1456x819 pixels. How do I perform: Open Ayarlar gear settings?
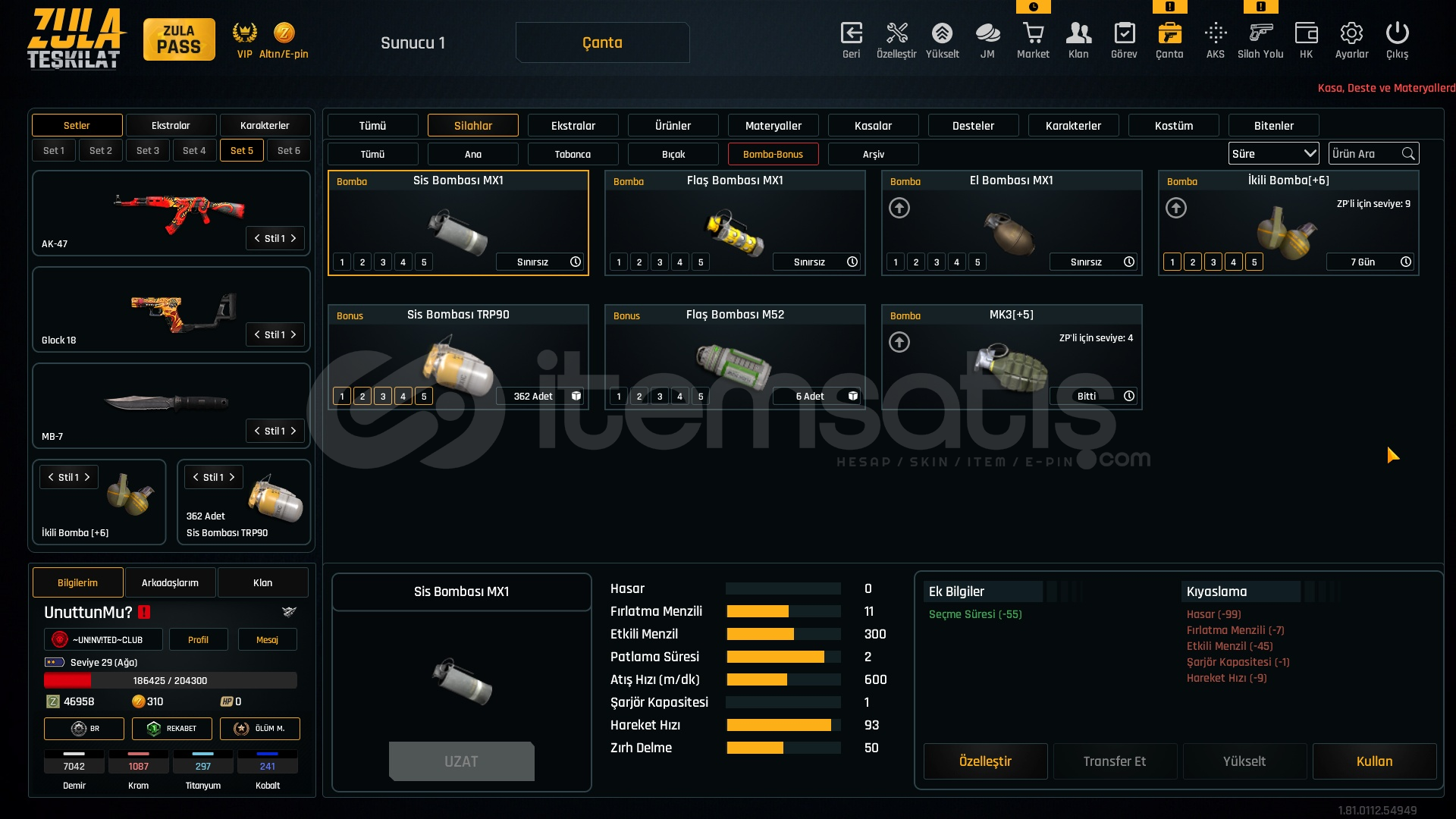pos(1351,34)
